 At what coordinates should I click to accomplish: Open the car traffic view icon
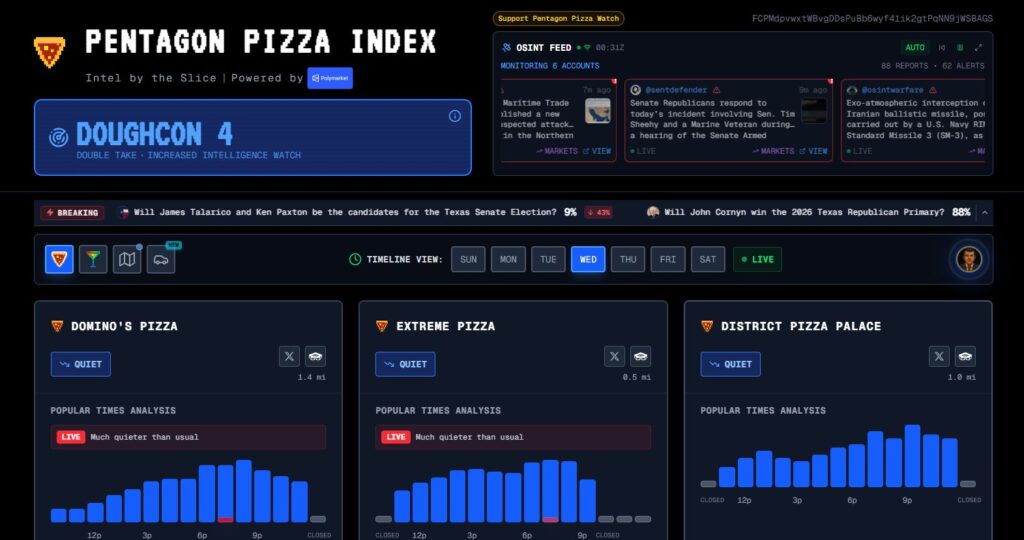coord(161,260)
